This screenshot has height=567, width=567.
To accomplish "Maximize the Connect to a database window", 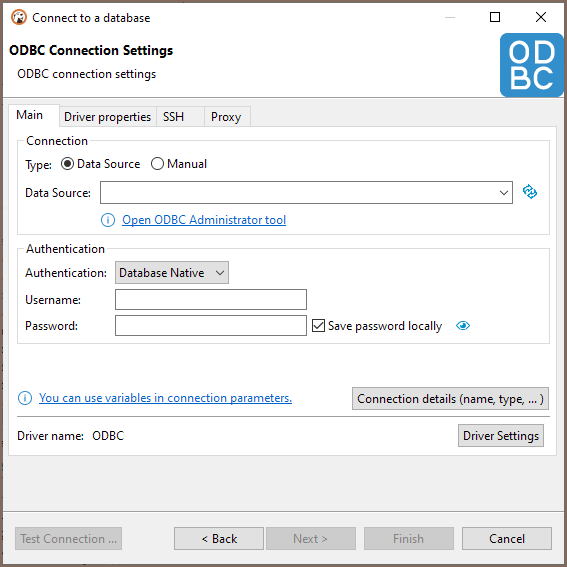I will coord(495,17).
